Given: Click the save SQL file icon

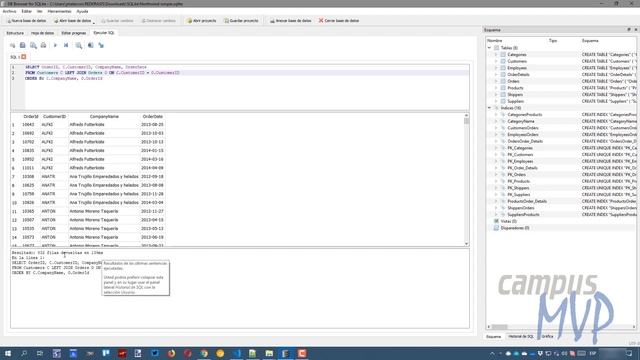Looking at the screenshot, I should (x=23, y=45).
